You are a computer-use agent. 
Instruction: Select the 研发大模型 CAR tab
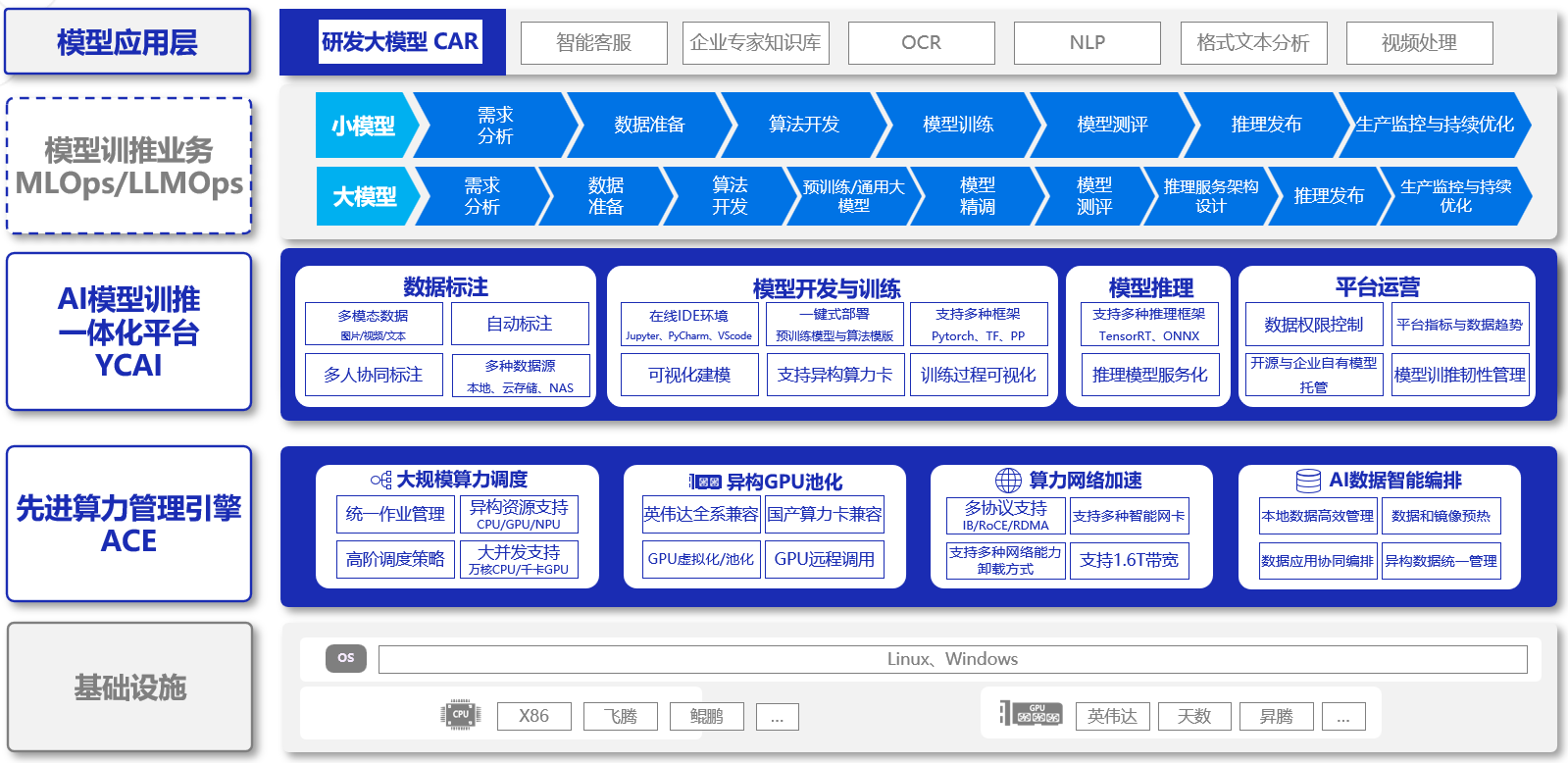400,42
